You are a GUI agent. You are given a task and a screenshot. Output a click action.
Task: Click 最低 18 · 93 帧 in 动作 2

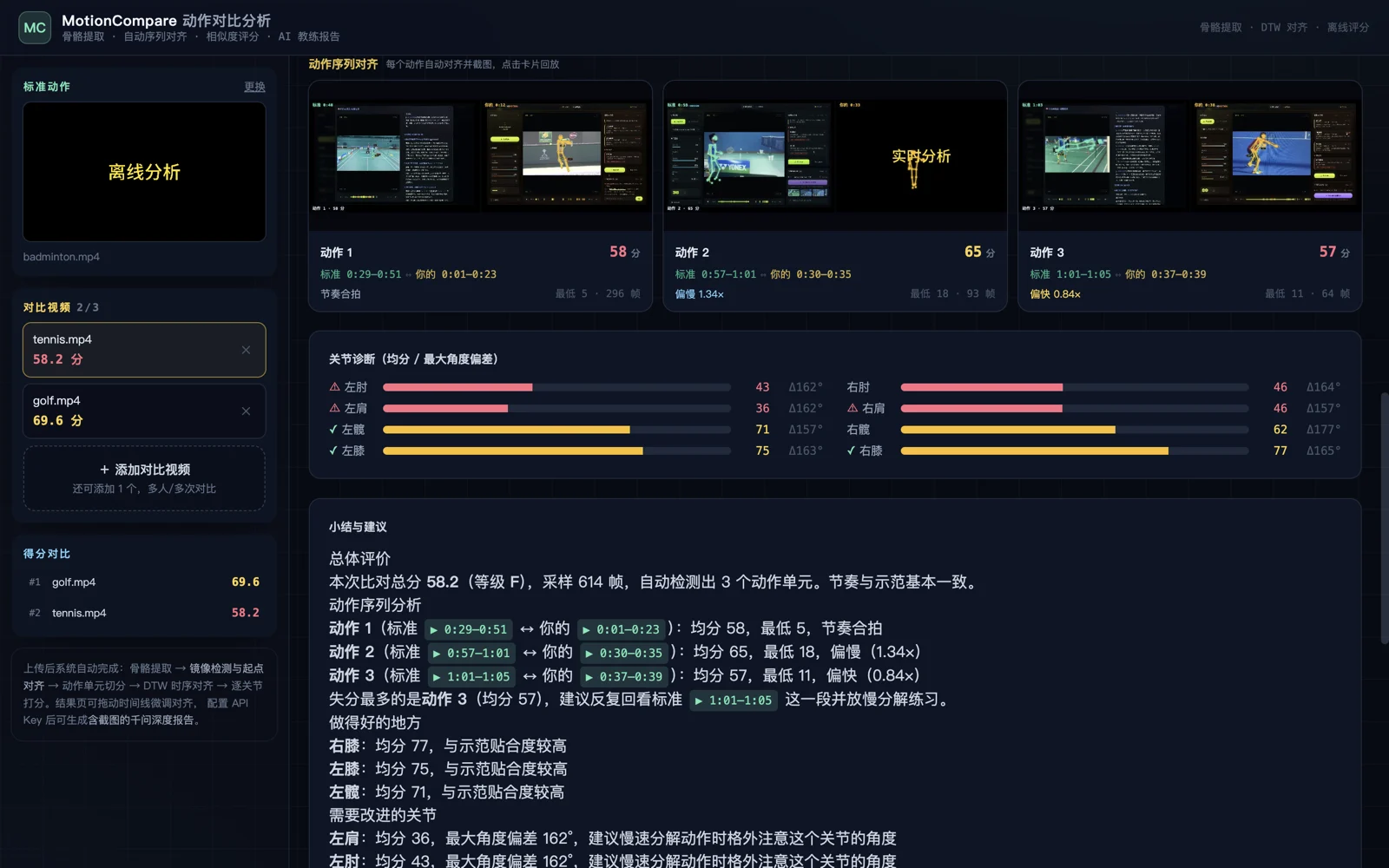click(952, 294)
